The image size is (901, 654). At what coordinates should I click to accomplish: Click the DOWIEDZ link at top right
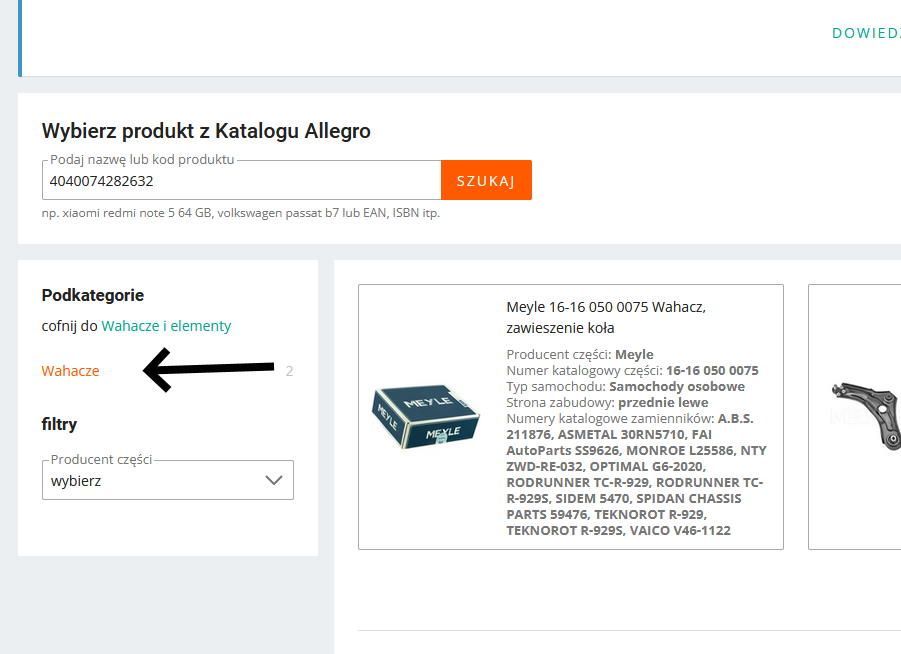(x=866, y=33)
